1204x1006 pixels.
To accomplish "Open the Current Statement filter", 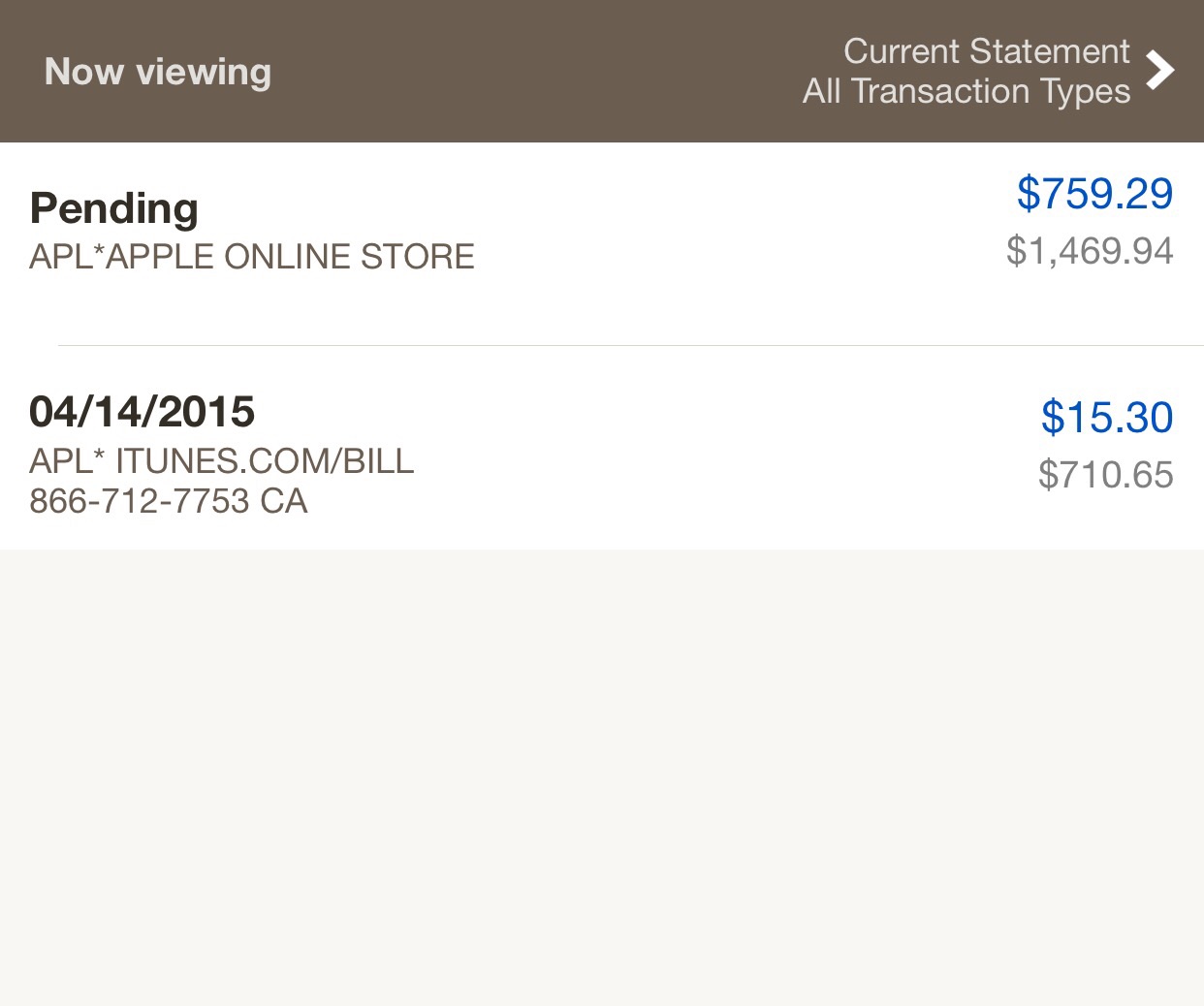I will (986, 51).
